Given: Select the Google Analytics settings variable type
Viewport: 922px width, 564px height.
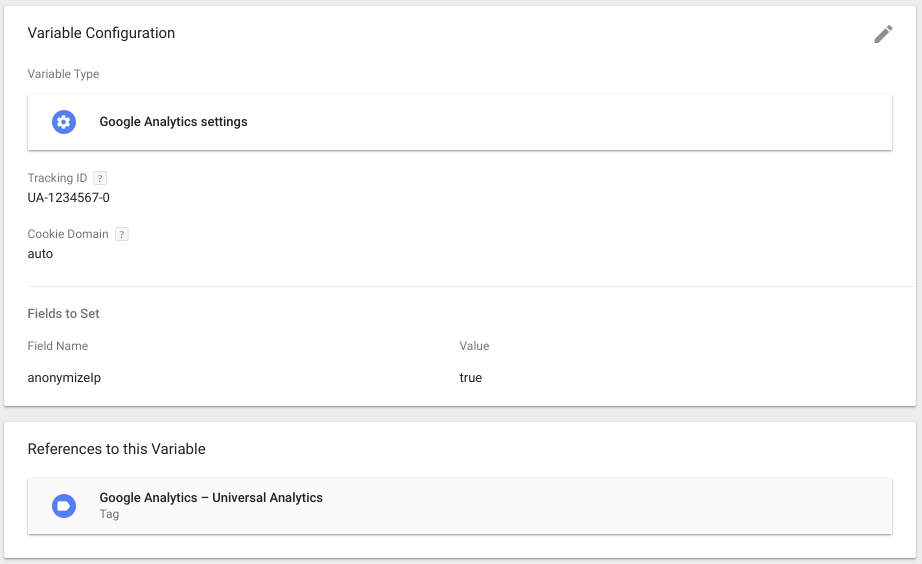Looking at the screenshot, I should coord(460,122).
